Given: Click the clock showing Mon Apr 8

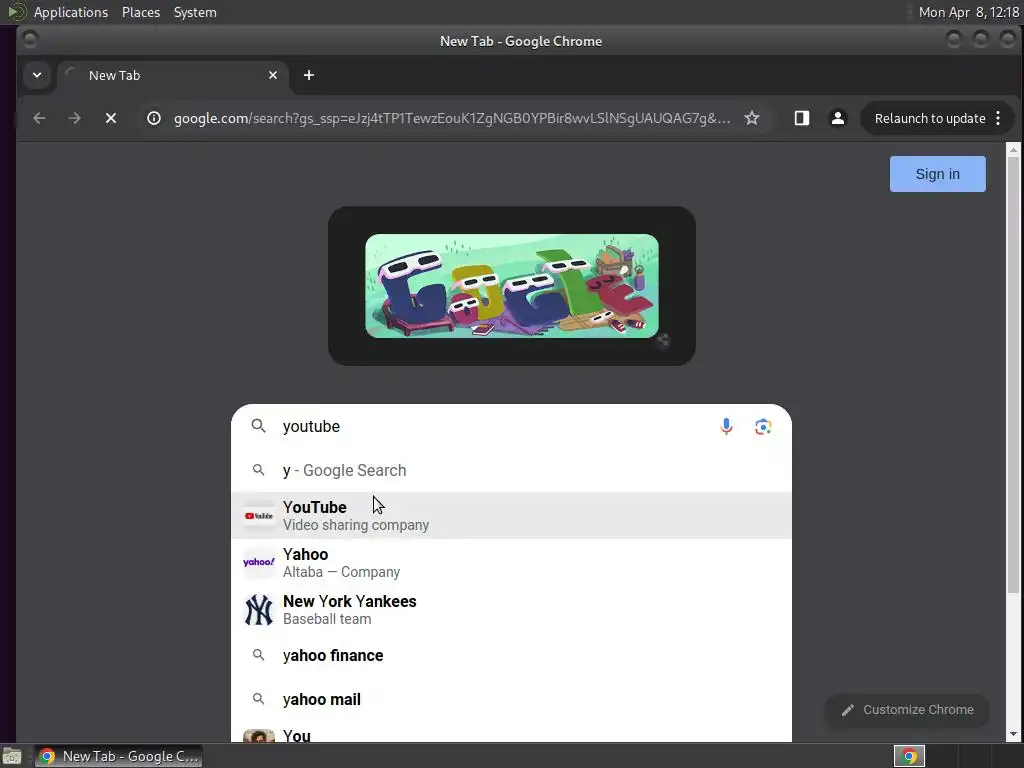Looking at the screenshot, I should (x=968, y=12).
